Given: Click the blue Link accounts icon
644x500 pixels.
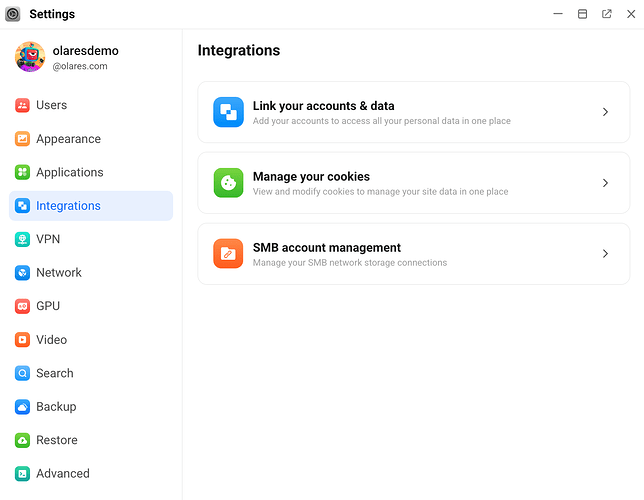Looking at the screenshot, I should 228,112.
